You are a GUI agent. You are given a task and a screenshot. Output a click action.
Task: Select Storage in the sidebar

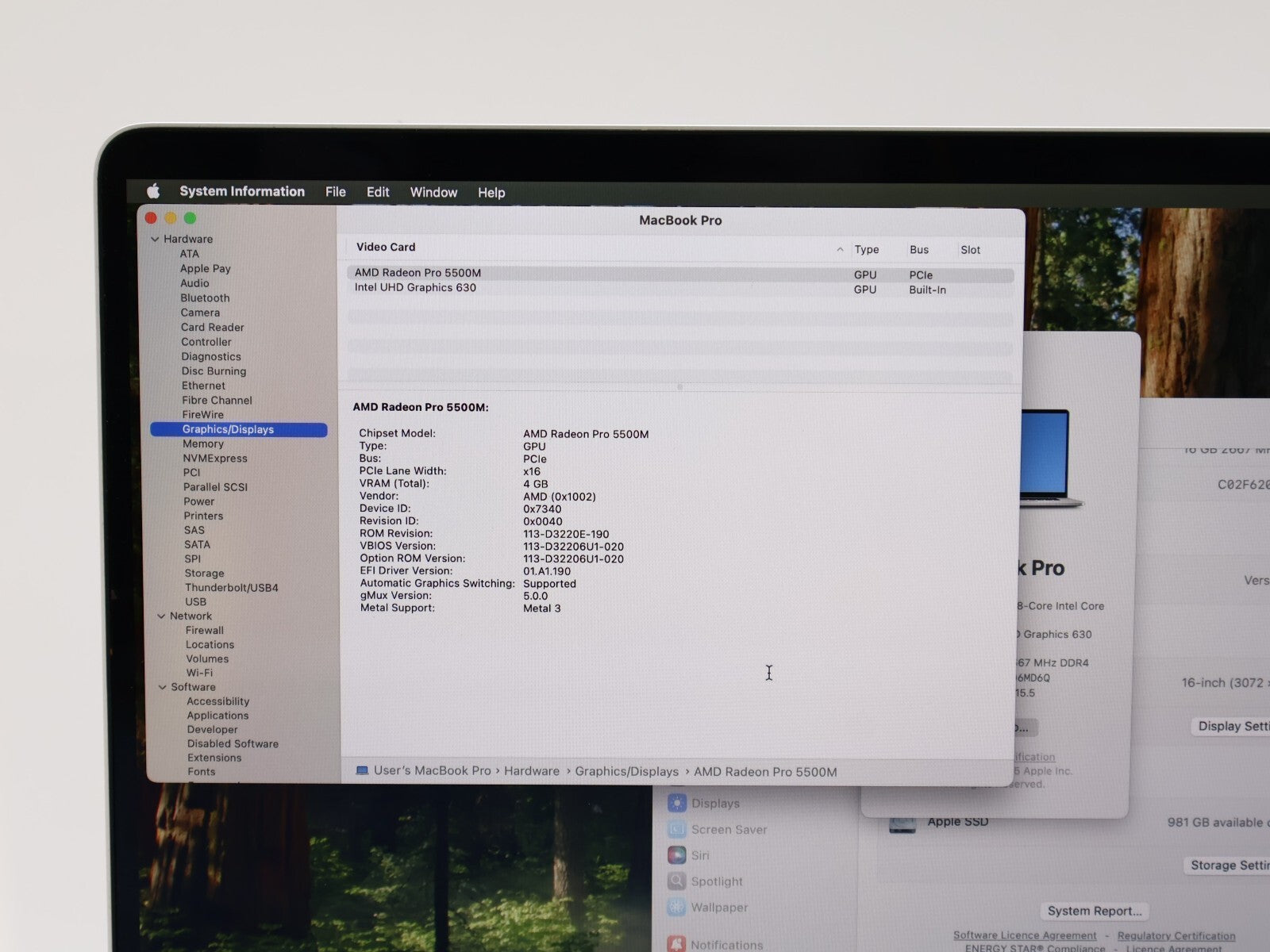tap(205, 574)
